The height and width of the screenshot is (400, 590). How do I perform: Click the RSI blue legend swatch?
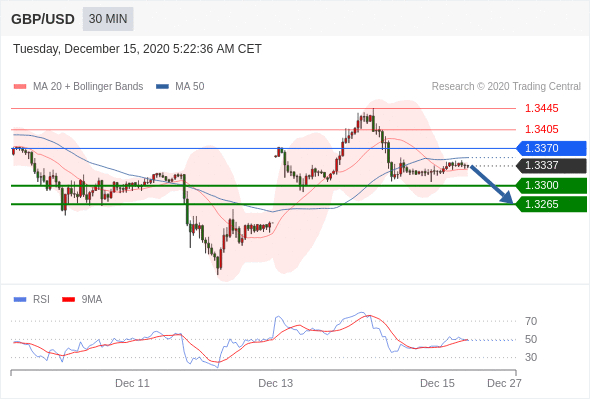point(20,300)
